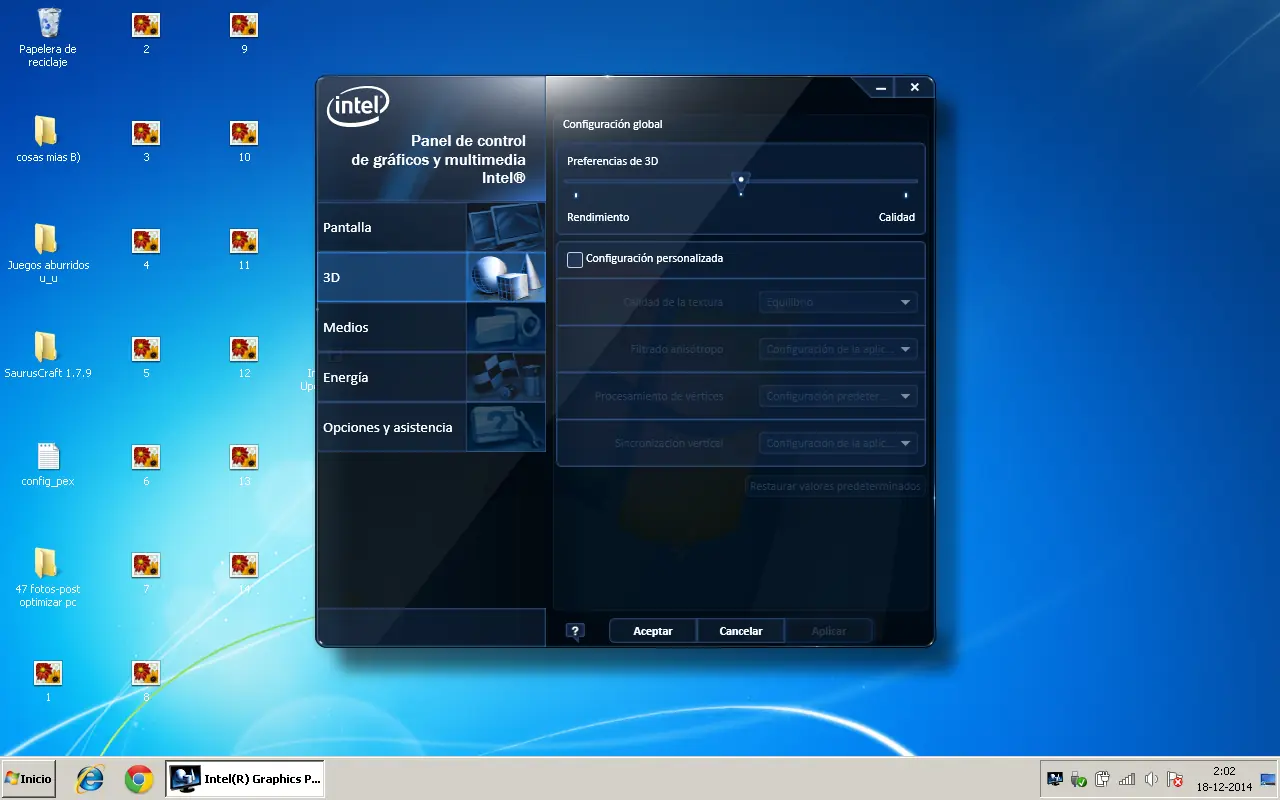Select desktop image file named 2
Viewport: 1280px width, 800px height.
pyautogui.click(x=146, y=32)
